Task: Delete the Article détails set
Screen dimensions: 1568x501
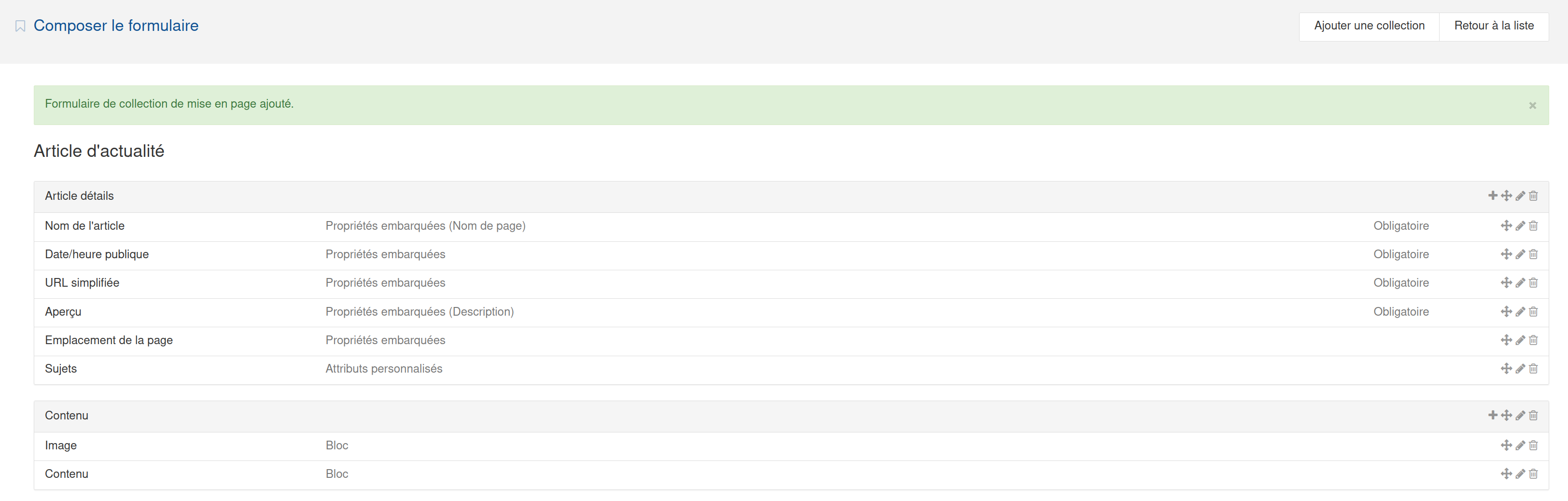Action: [1533, 195]
